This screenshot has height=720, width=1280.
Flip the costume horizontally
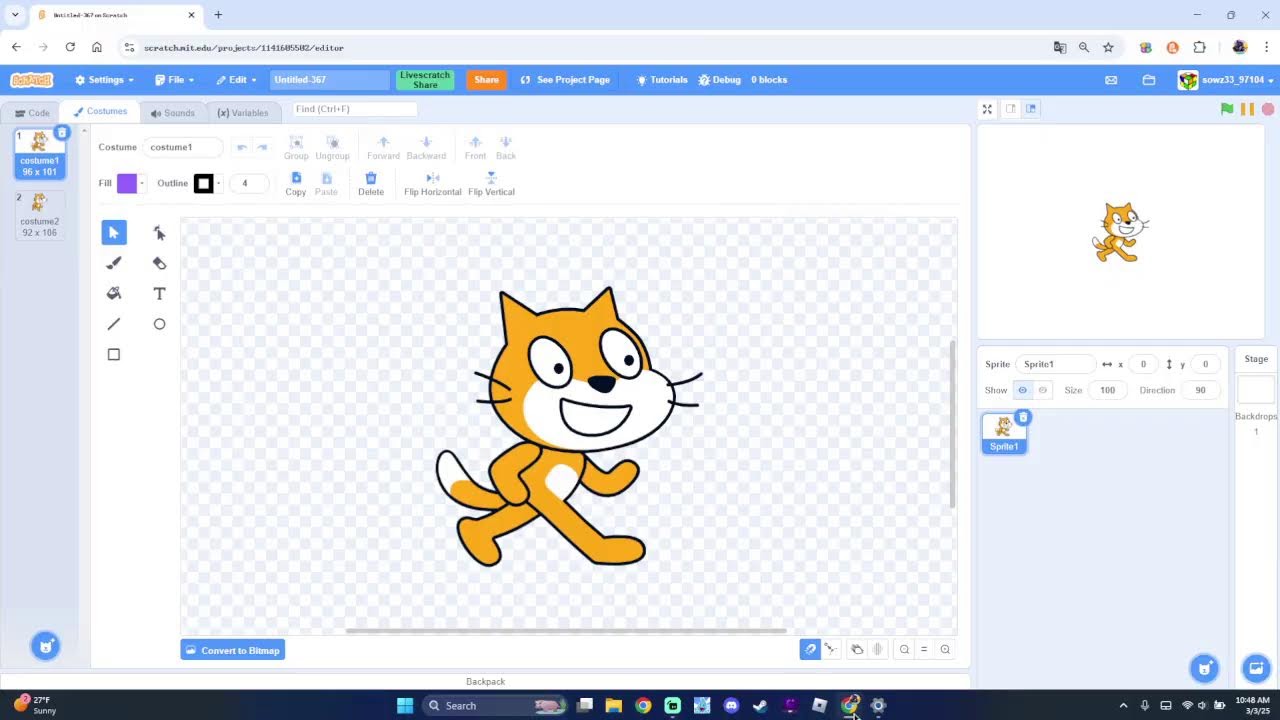point(433,184)
